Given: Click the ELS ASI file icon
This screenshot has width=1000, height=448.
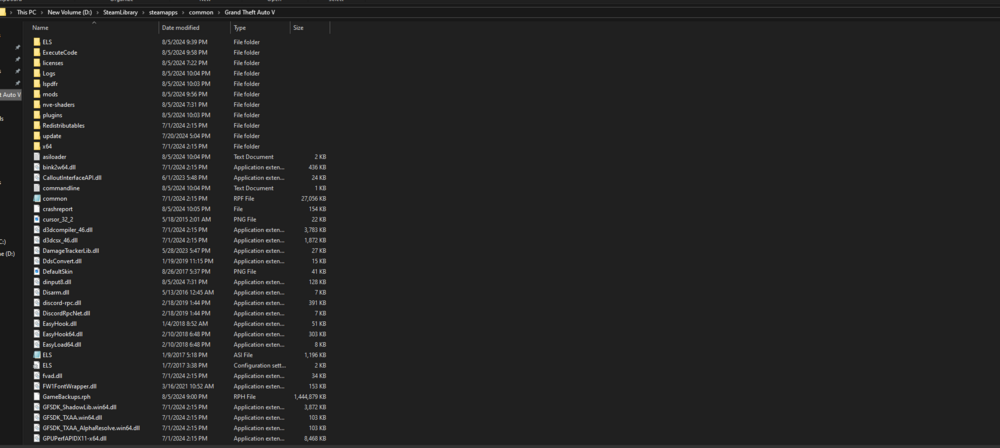Looking at the screenshot, I should (x=36, y=355).
